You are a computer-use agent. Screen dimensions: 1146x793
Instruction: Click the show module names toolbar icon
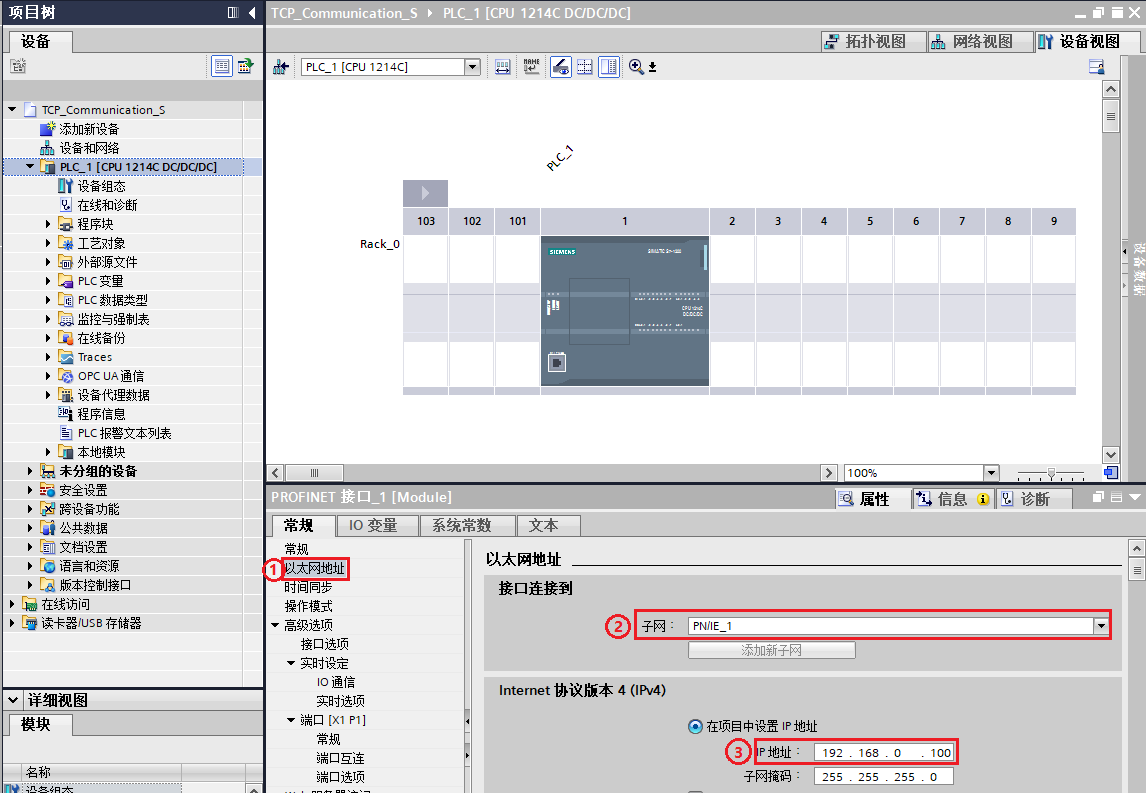[x=531, y=67]
